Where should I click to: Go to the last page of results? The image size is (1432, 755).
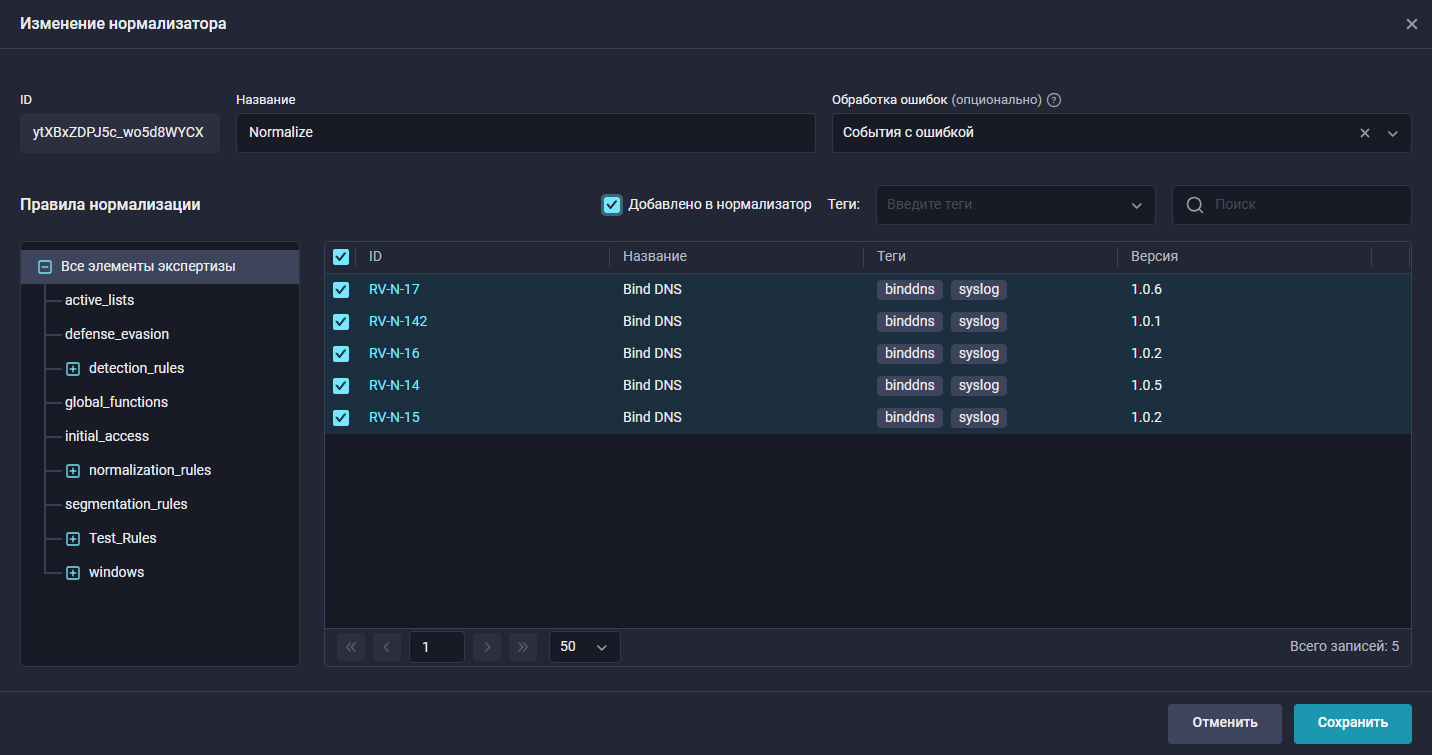coord(523,647)
